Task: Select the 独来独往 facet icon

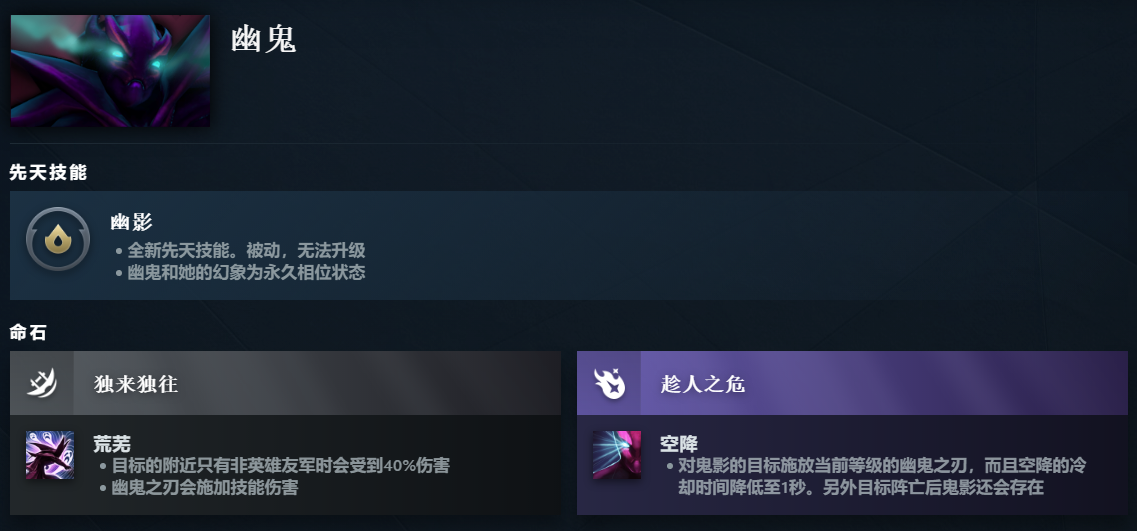Action: click(x=42, y=383)
